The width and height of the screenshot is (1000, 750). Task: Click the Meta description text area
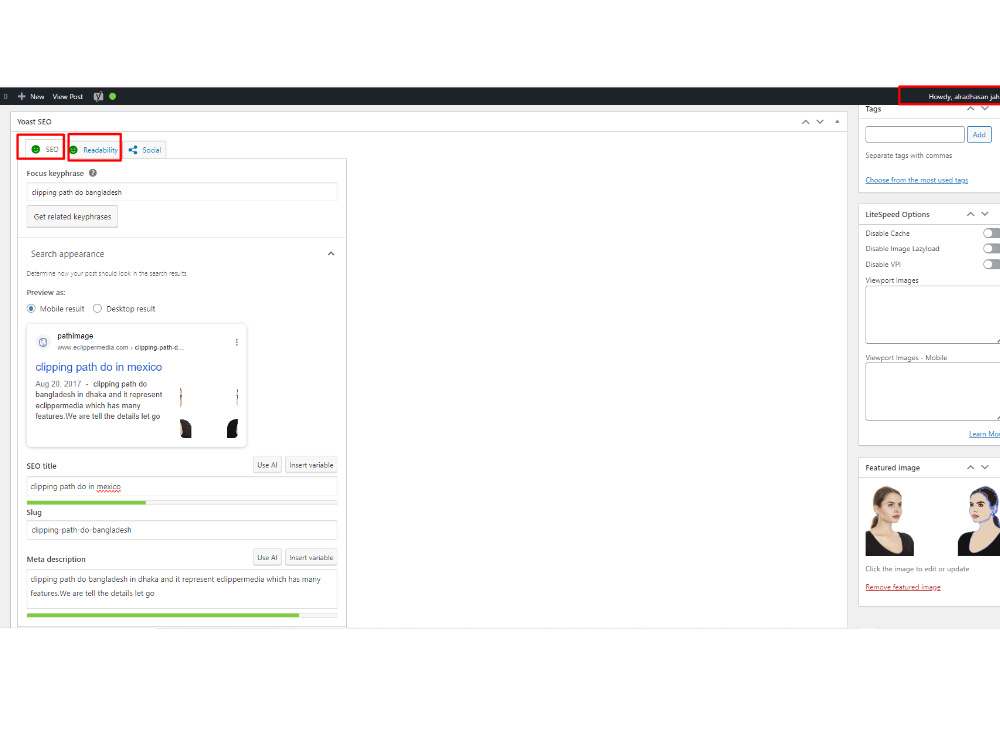coord(182,589)
